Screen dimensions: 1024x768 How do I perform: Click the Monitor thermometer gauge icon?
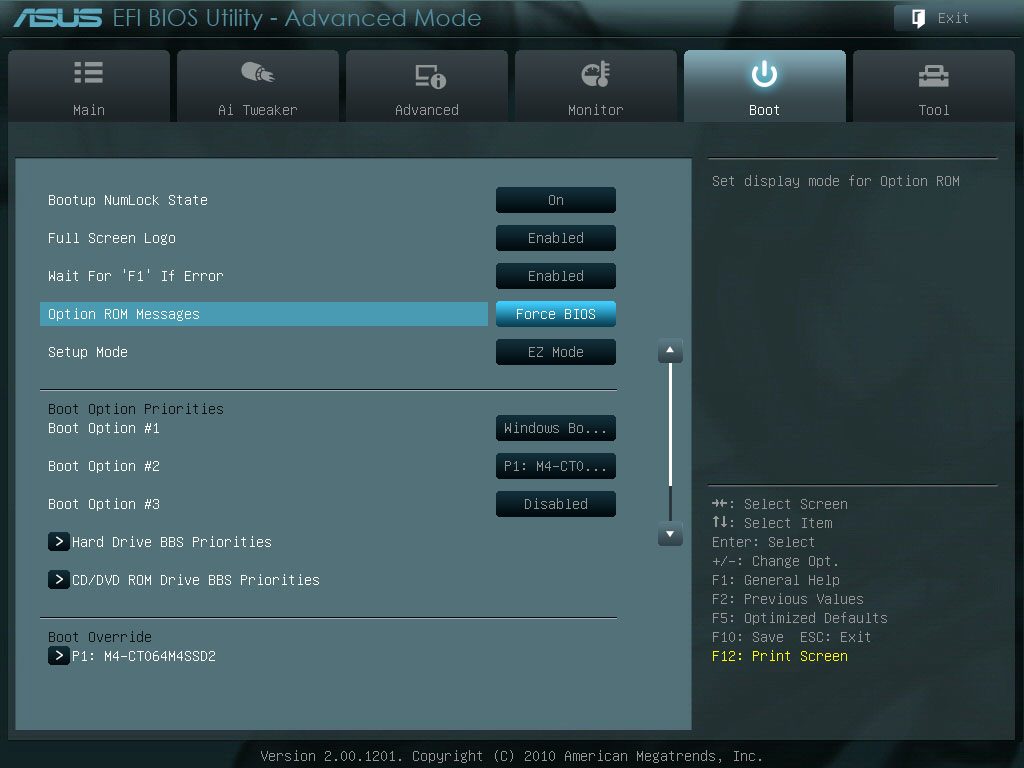click(x=596, y=74)
